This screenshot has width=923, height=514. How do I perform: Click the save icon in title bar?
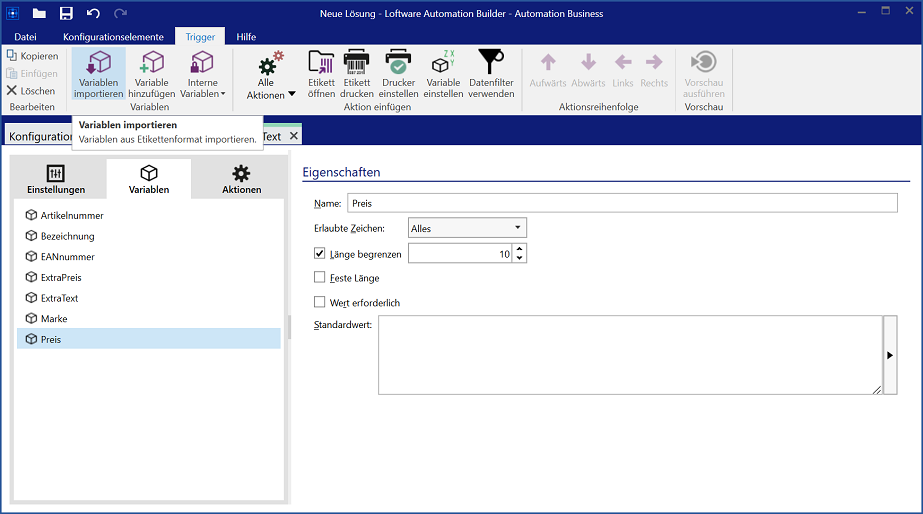coord(66,13)
